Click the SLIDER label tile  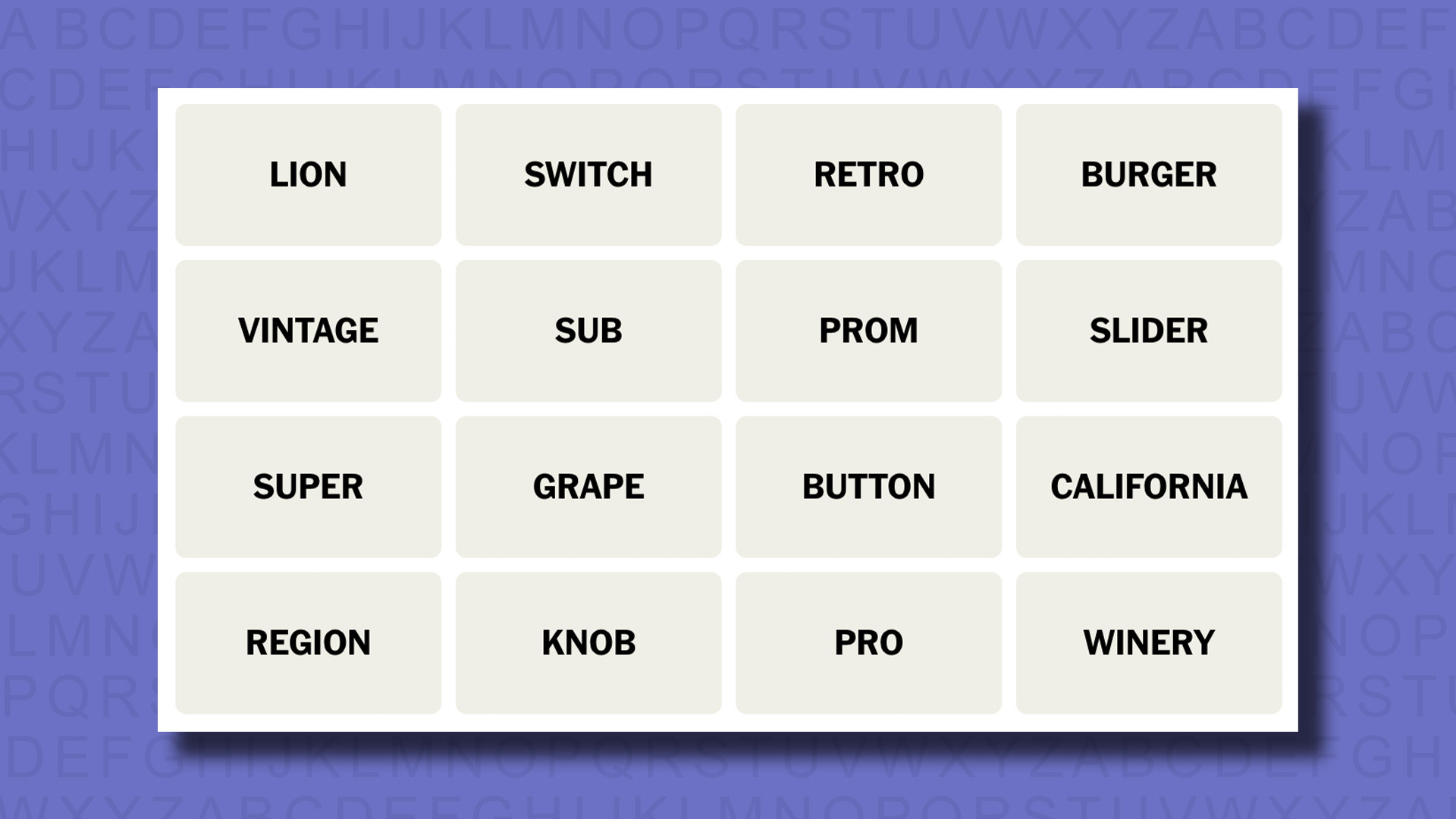coord(1149,330)
